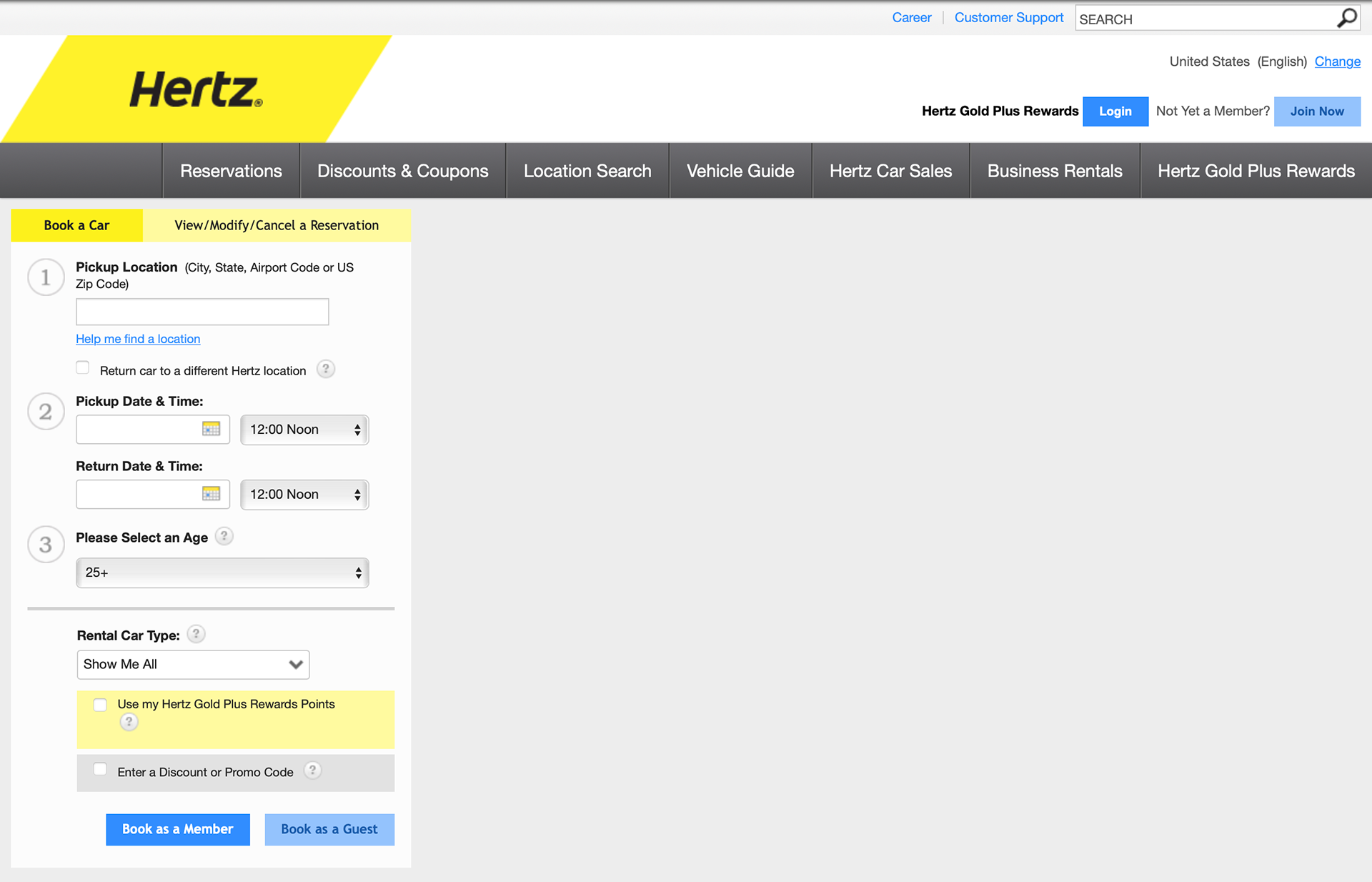Click the search magnifier icon
Image resolution: width=1372 pixels, height=882 pixels.
click(x=1346, y=18)
